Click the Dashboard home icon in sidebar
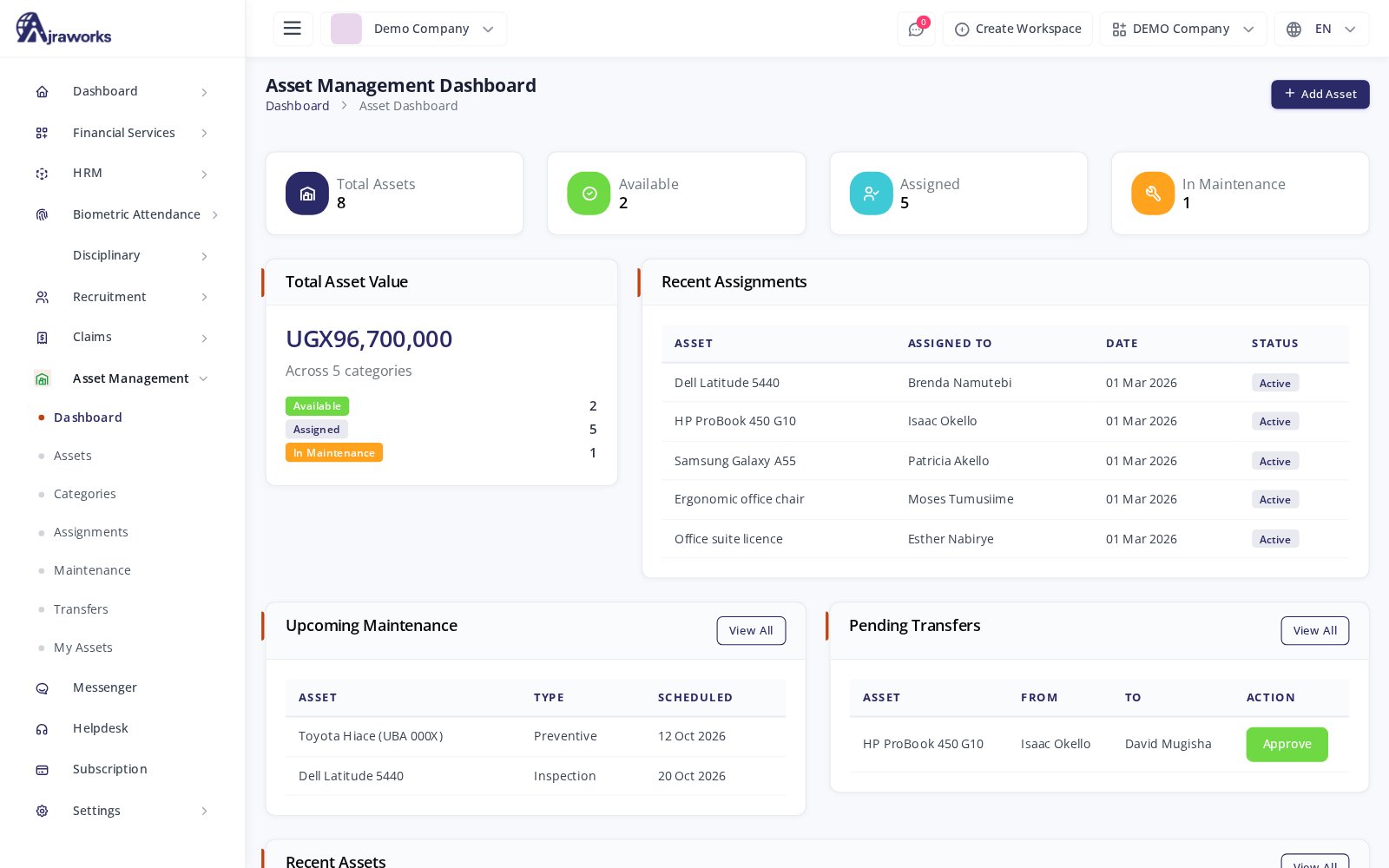This screenshot has width=1389, height=868. click(x=42, y=92)
